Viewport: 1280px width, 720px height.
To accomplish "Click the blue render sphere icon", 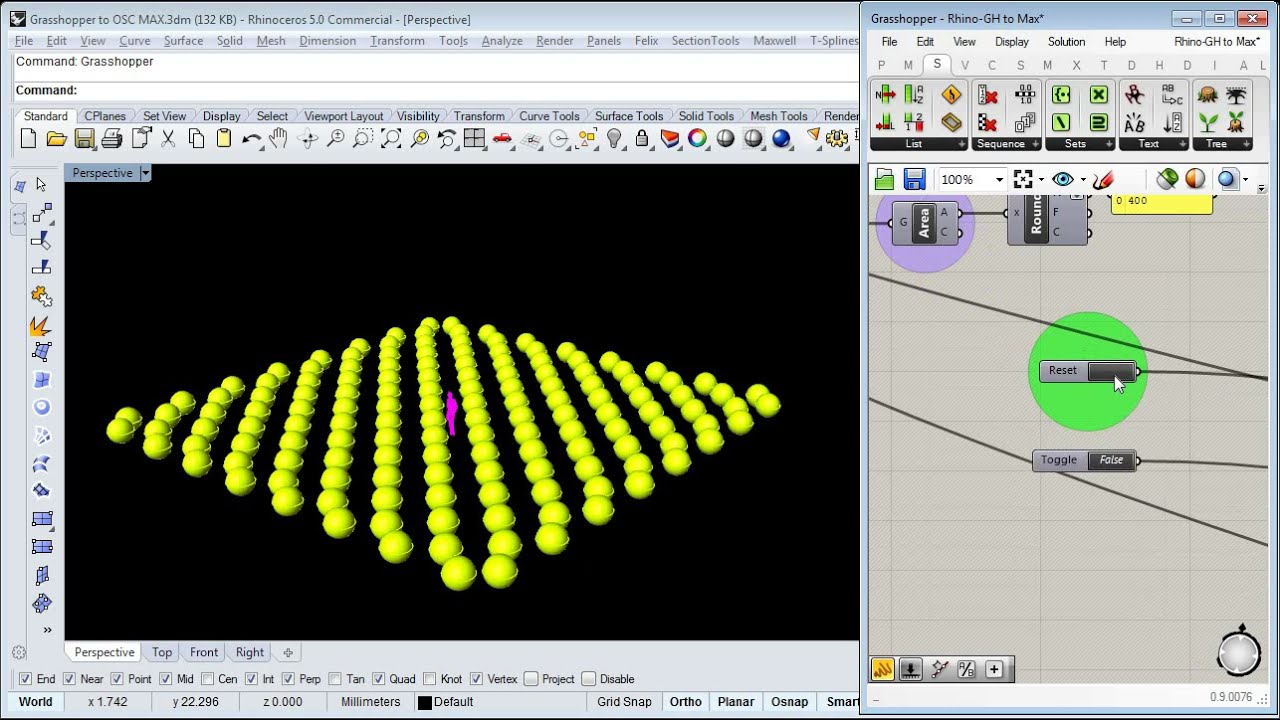I will tap(781, 139).
